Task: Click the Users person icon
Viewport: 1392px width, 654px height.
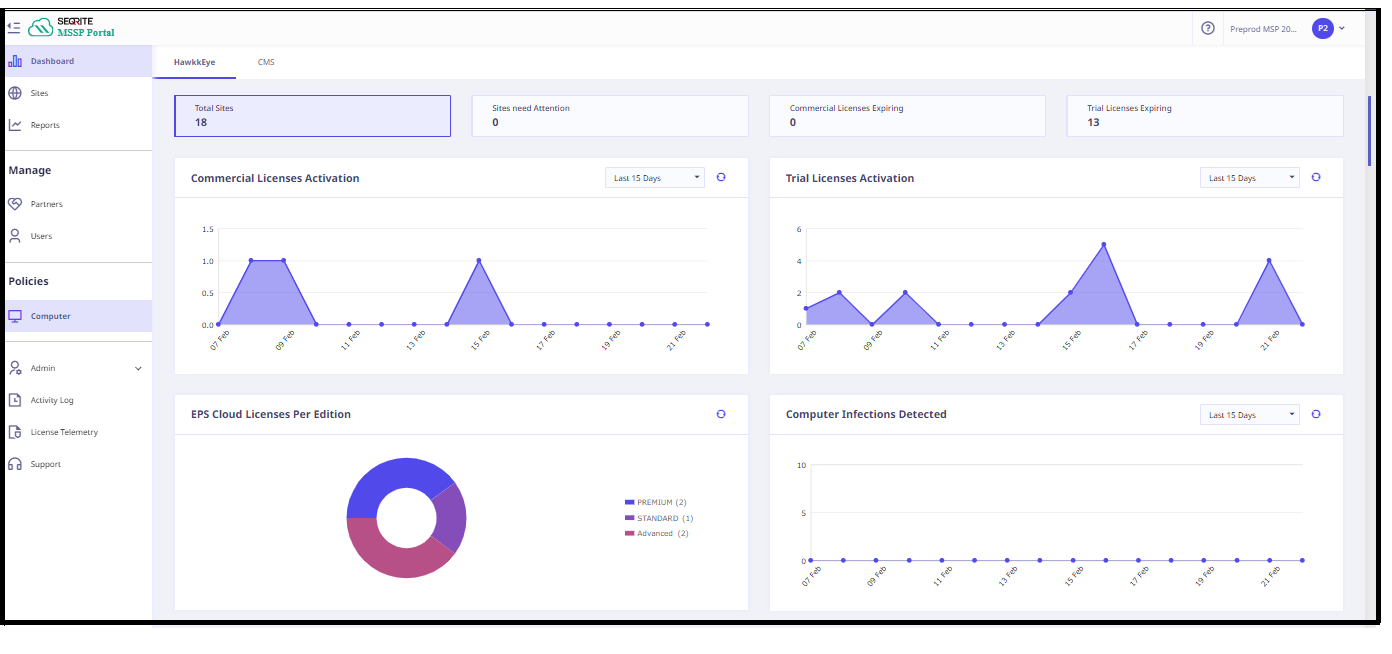Action: [15, 236]
